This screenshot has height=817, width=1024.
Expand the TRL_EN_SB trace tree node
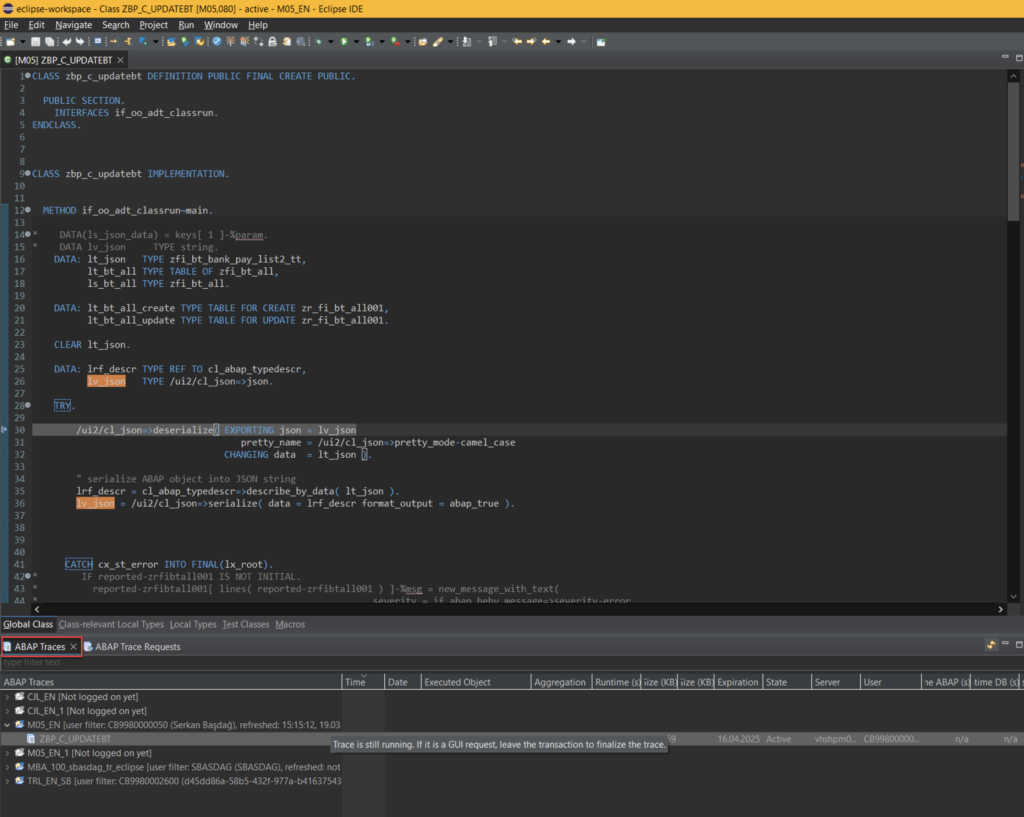click(x=8, y=780)
